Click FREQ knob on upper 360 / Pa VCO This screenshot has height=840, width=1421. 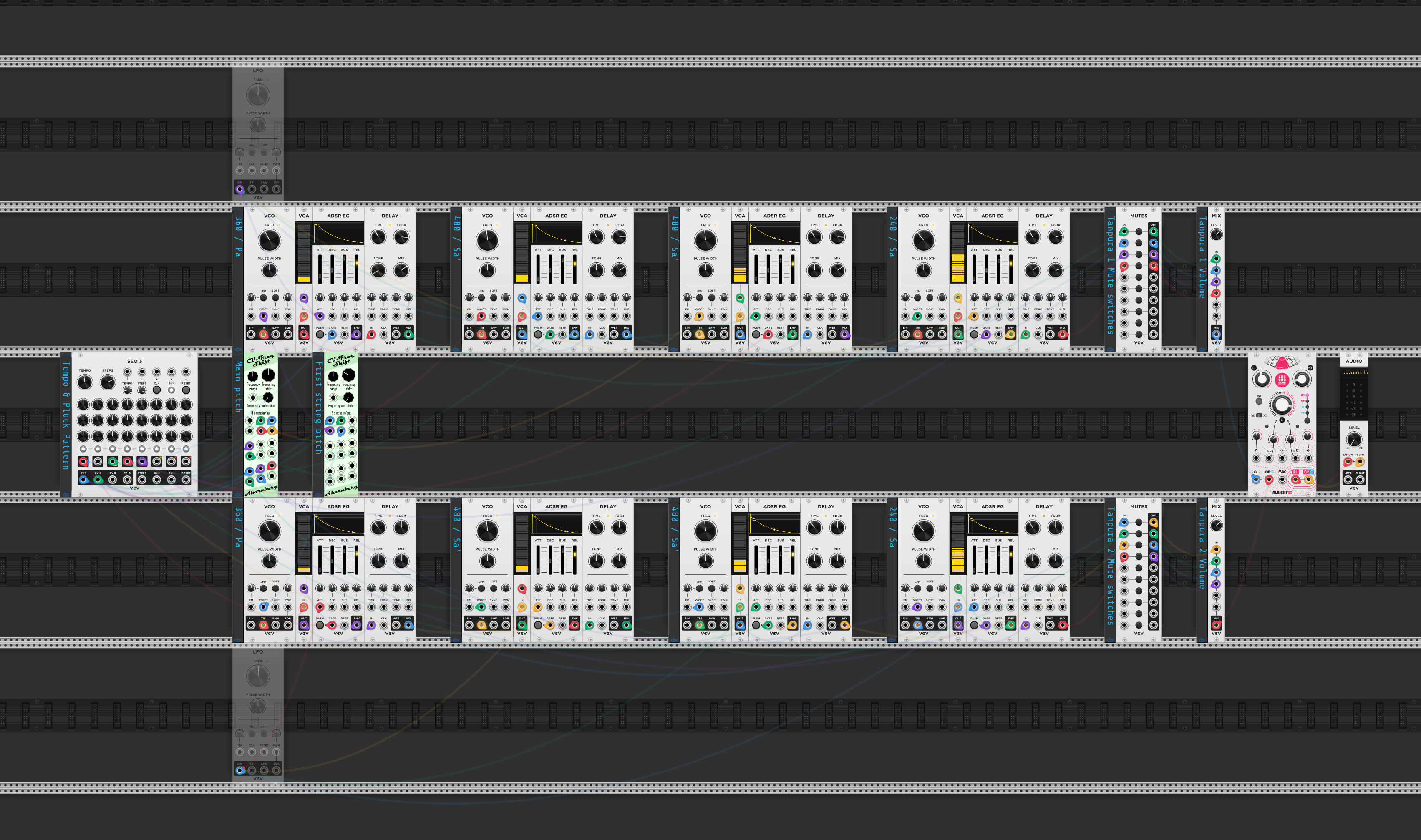[x=269, y=241]
